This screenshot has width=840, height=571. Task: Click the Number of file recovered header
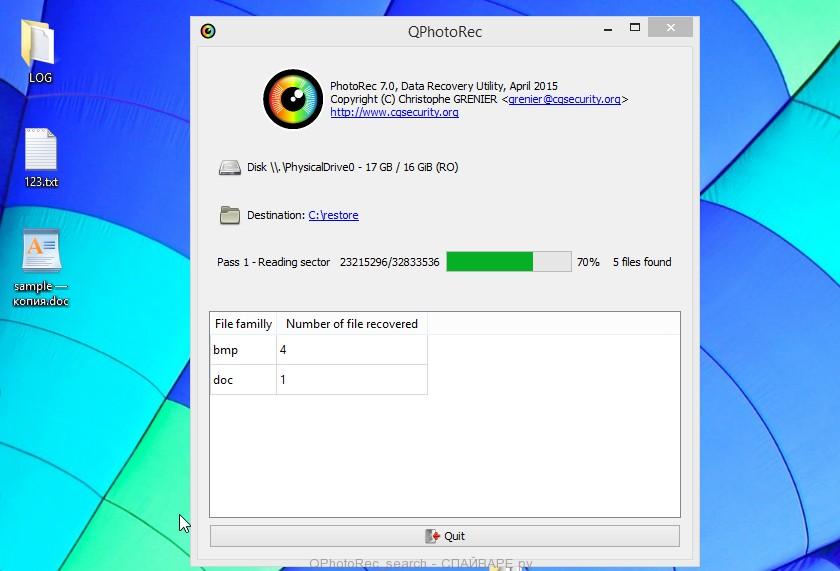(x=352, y=324)
